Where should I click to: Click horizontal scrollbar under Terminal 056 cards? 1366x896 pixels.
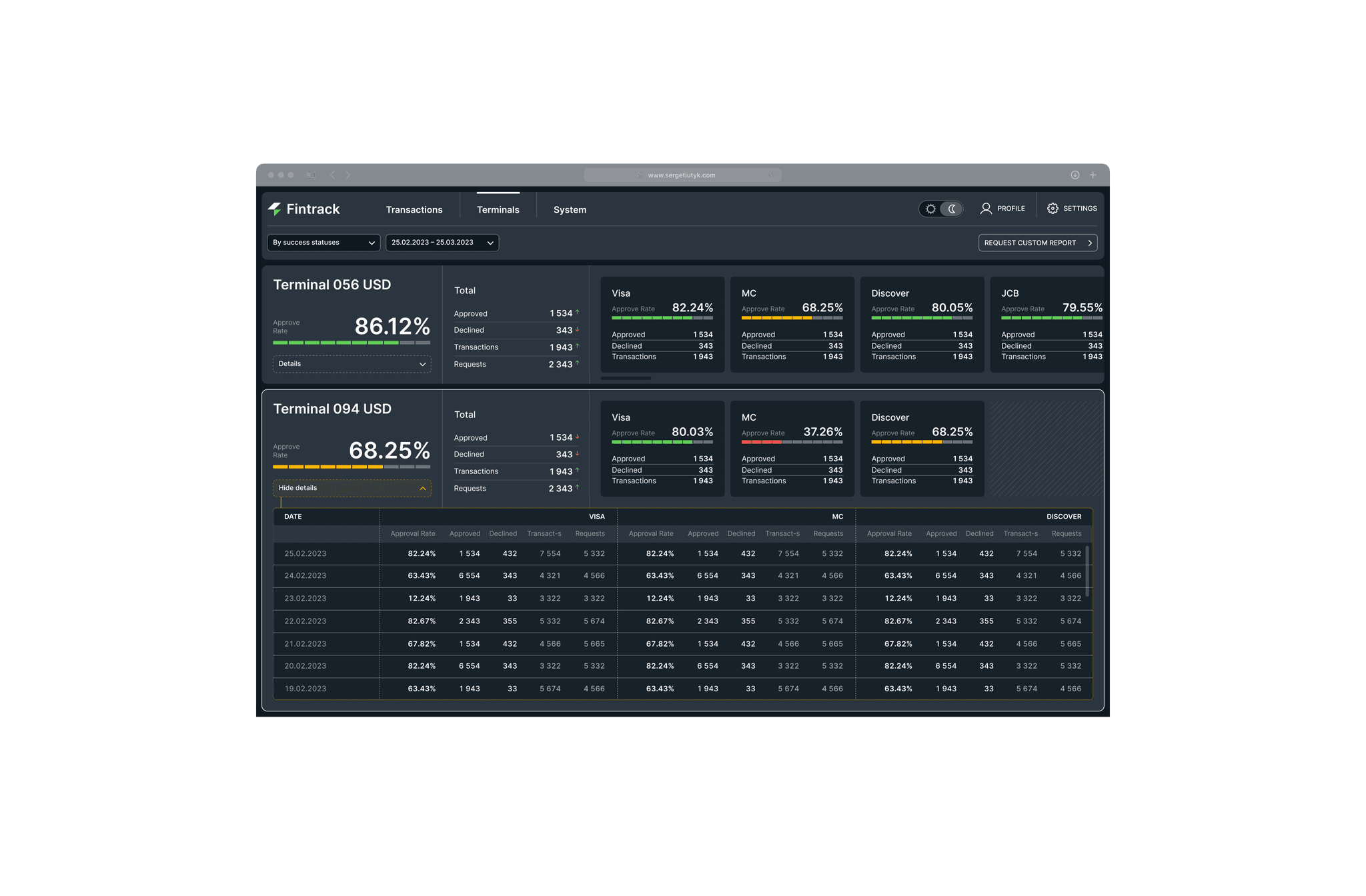click(626, 379)
